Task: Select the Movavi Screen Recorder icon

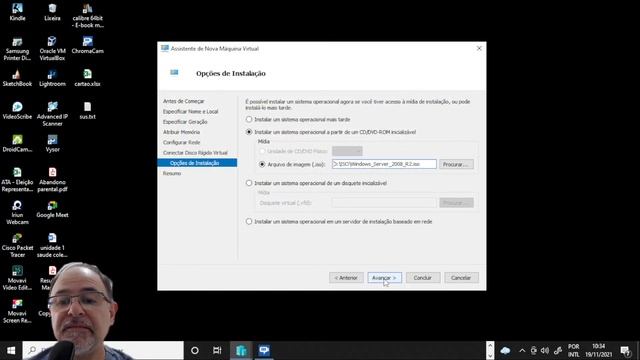Action: point(17,311)
